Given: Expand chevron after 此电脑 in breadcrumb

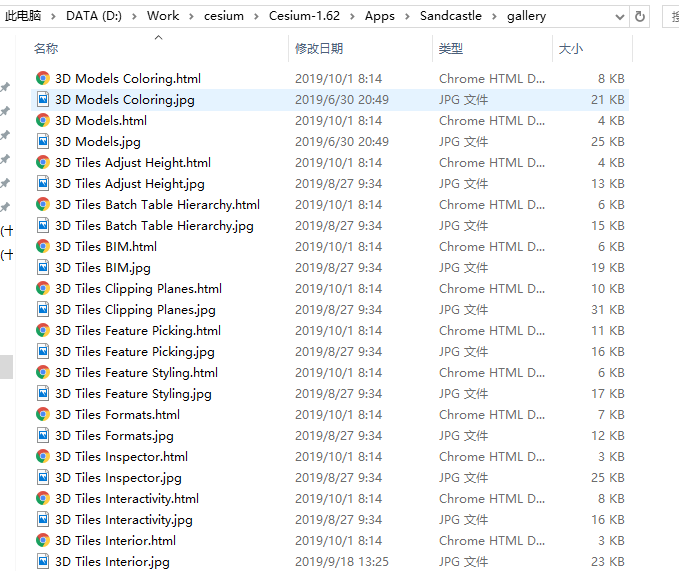Looking at the screenshot, I should pyautogui.click(x=53, y=16).
